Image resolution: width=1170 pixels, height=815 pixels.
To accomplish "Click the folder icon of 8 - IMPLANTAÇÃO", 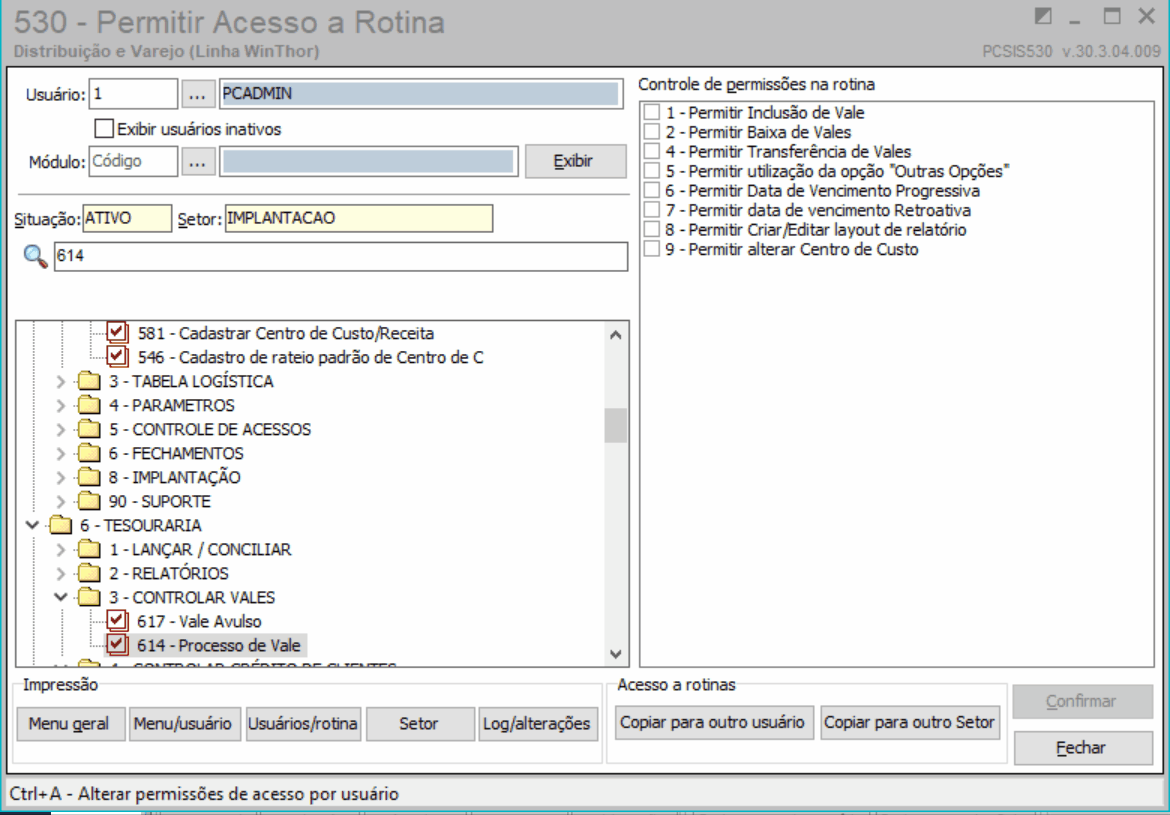I will (90, 478).
